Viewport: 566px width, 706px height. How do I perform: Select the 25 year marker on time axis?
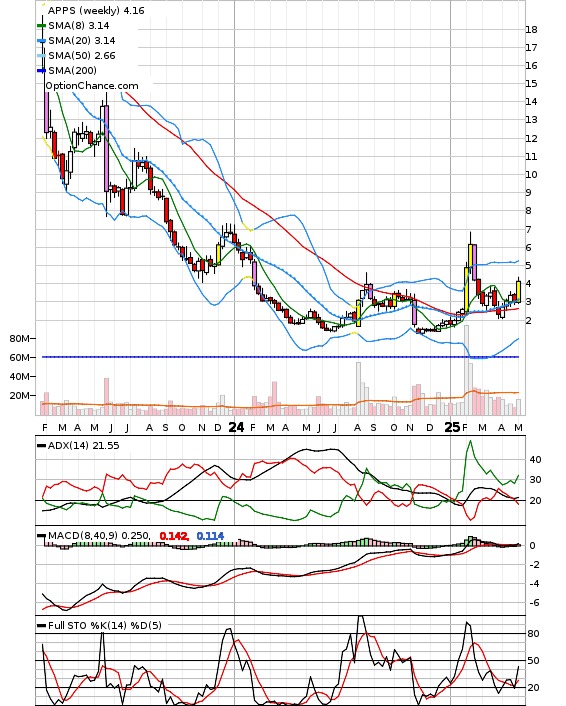(x=453, y=427)
